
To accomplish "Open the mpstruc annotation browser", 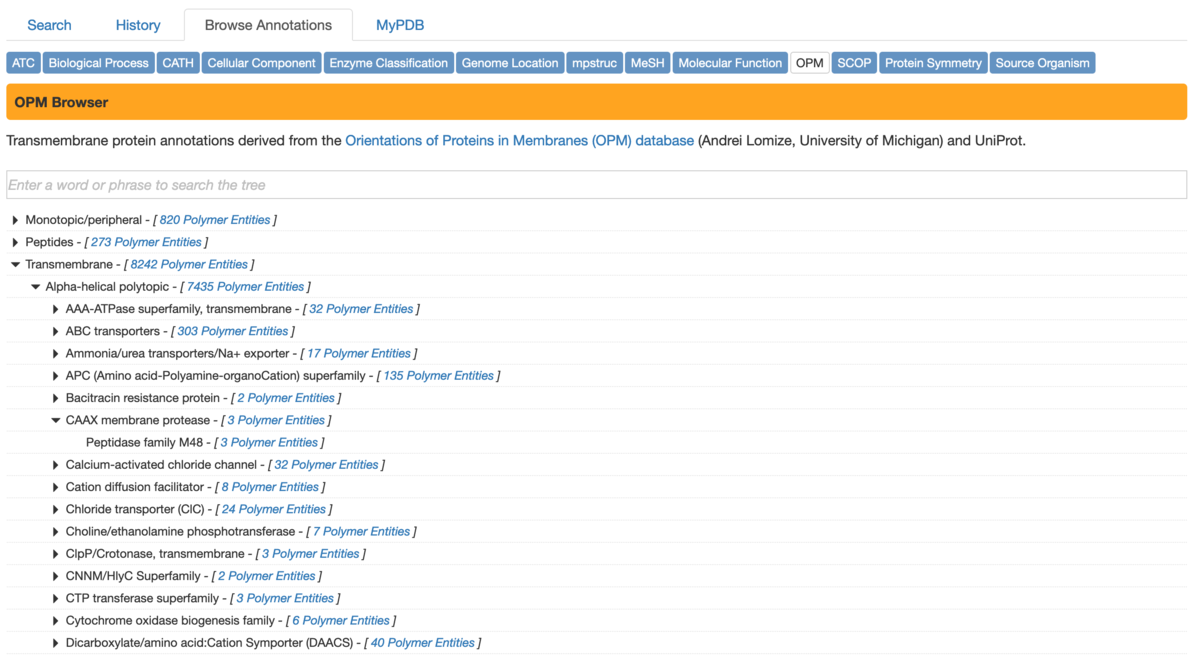I will pyautogui.click(x=594, y=62).
